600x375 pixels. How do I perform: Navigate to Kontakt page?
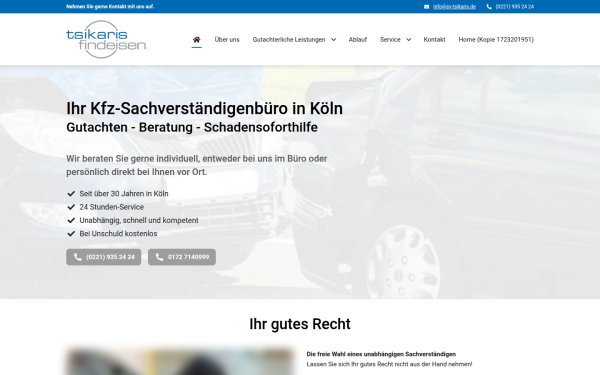tap(434, 39)
